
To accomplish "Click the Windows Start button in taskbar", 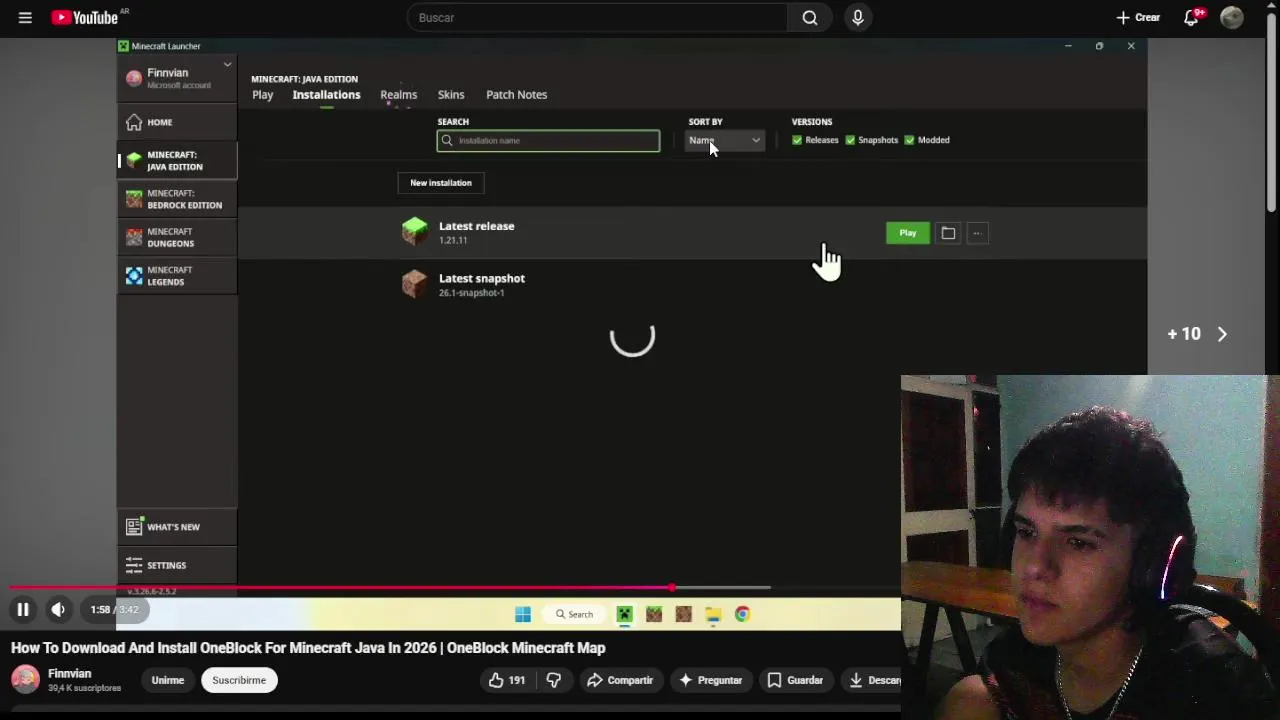I will coord(523,614).
